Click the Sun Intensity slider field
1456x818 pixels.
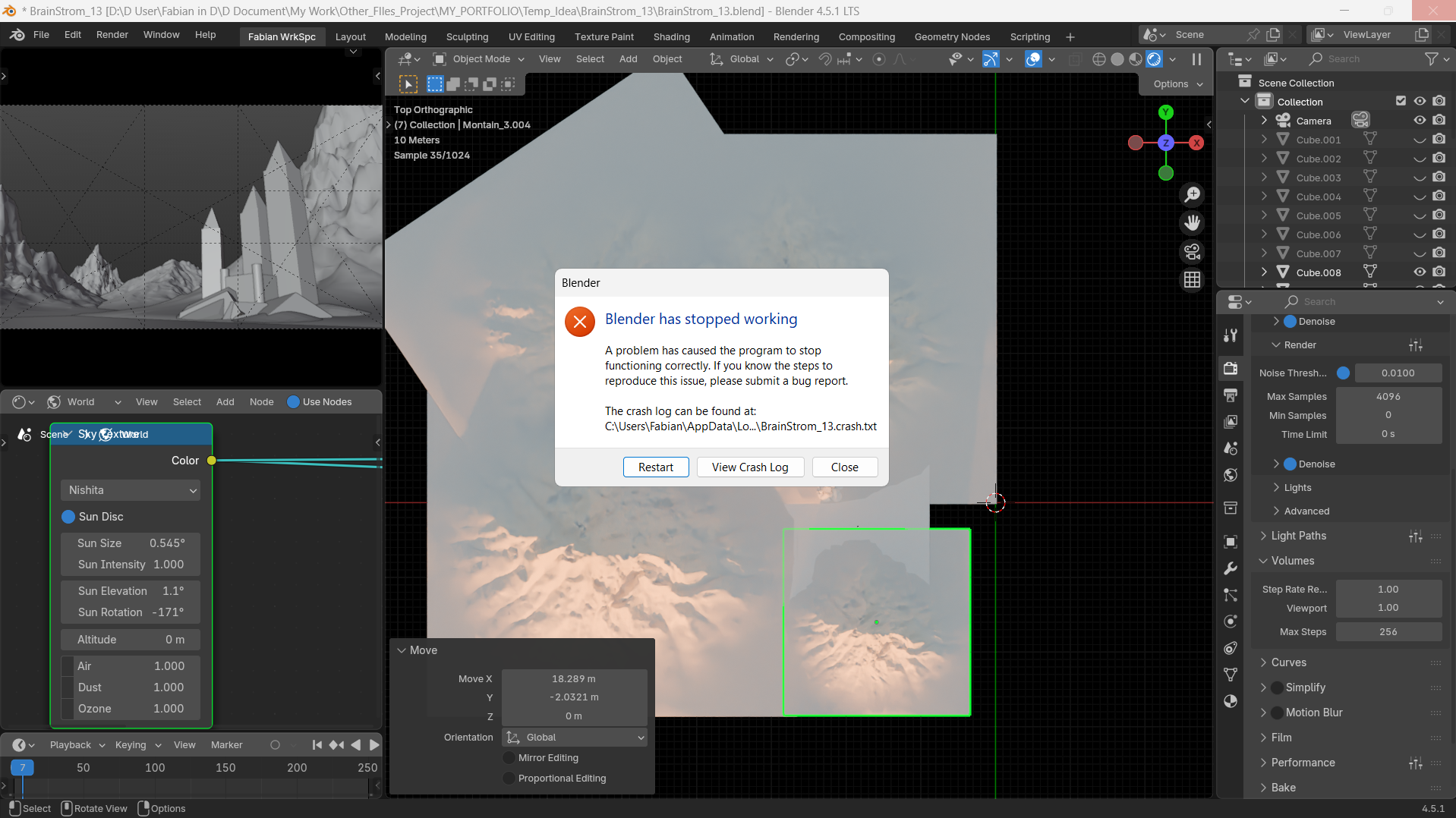pyautogui.click(x=131, y=565)
